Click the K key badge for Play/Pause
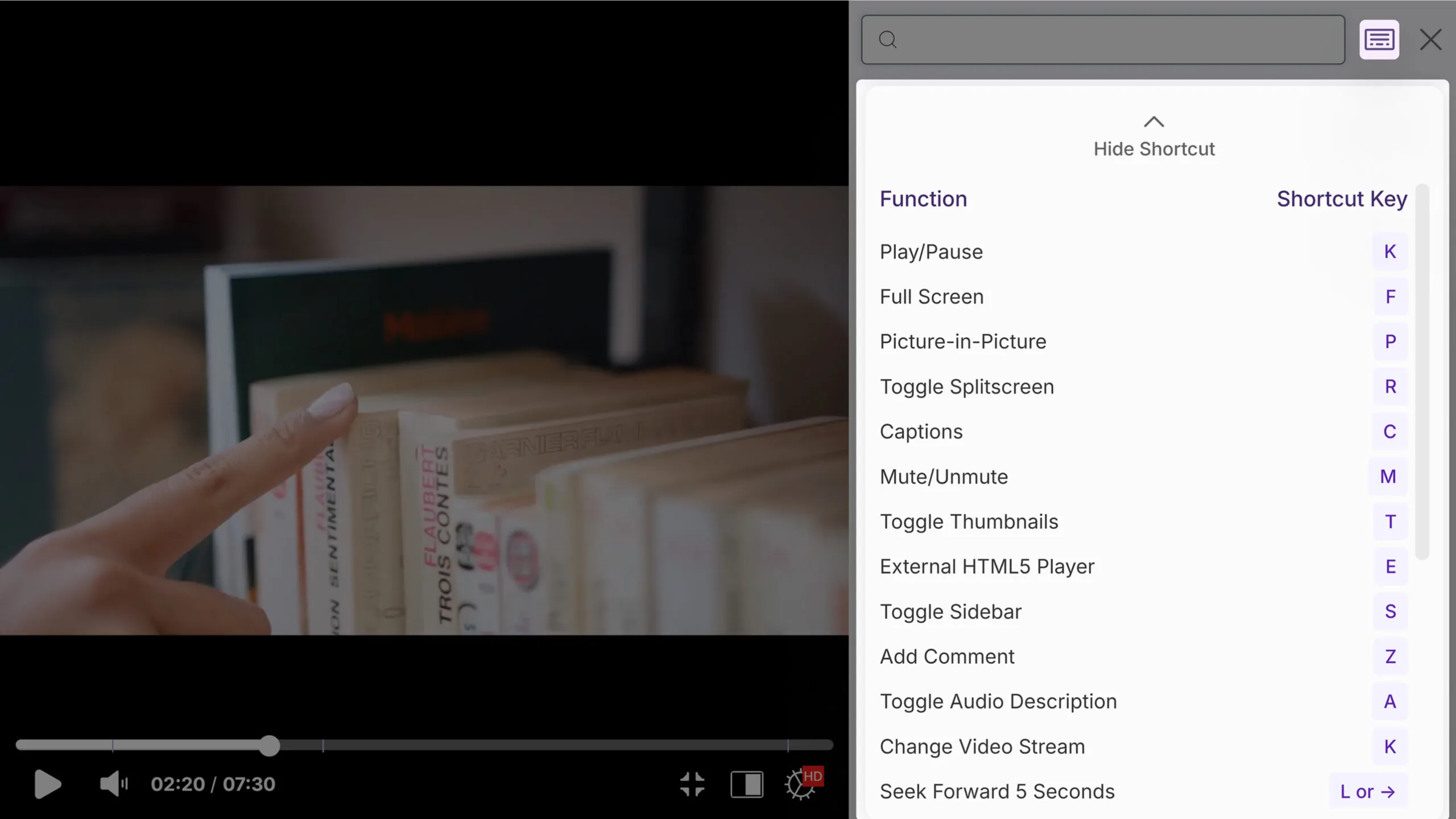The width and height of the screenshot is (1456, 819). click(x=1390, y=251)
